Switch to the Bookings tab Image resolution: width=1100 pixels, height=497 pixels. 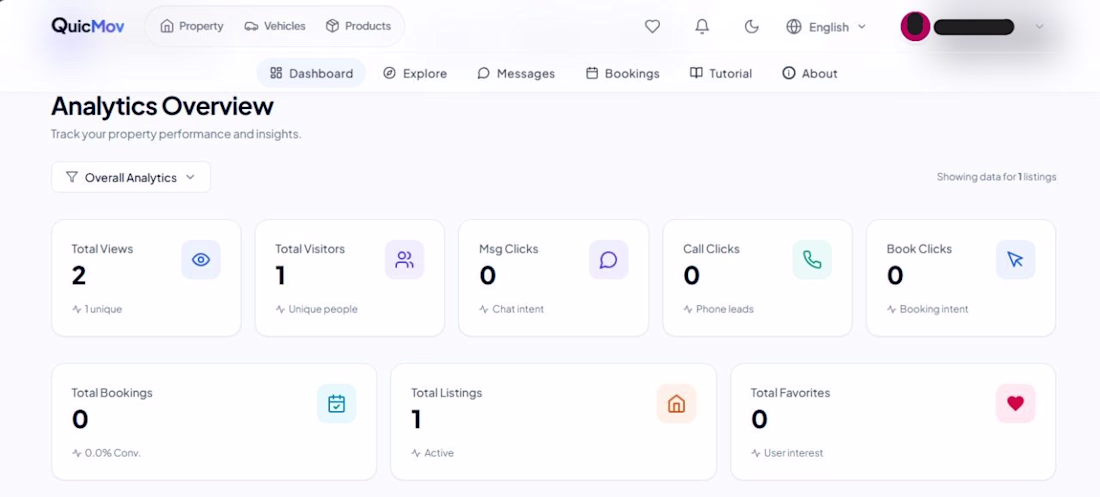pos(622,73)
